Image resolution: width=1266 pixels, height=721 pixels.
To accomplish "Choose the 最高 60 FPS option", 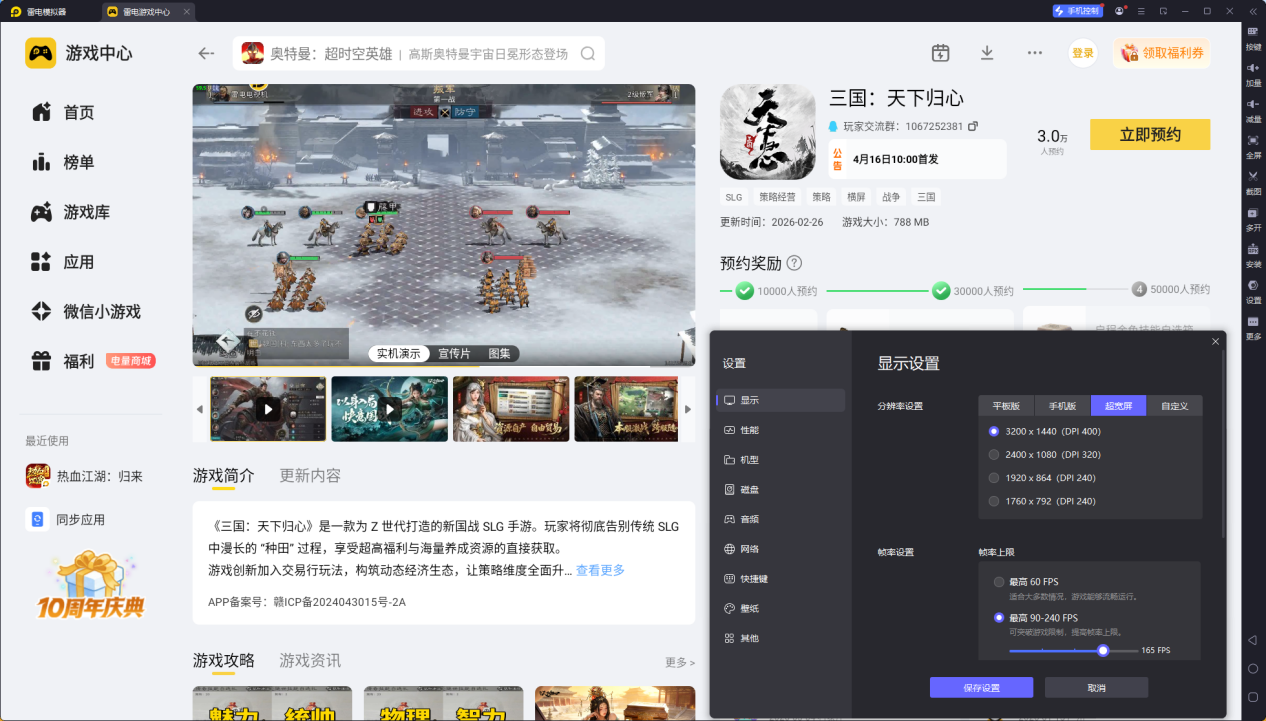I will click(999, 582).
